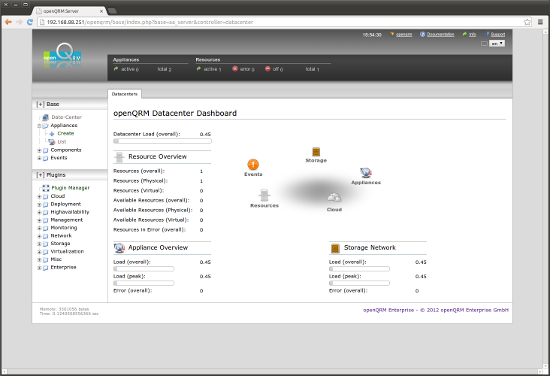
Task: Click the resources active green arrow icon
Action: [199, 69]
